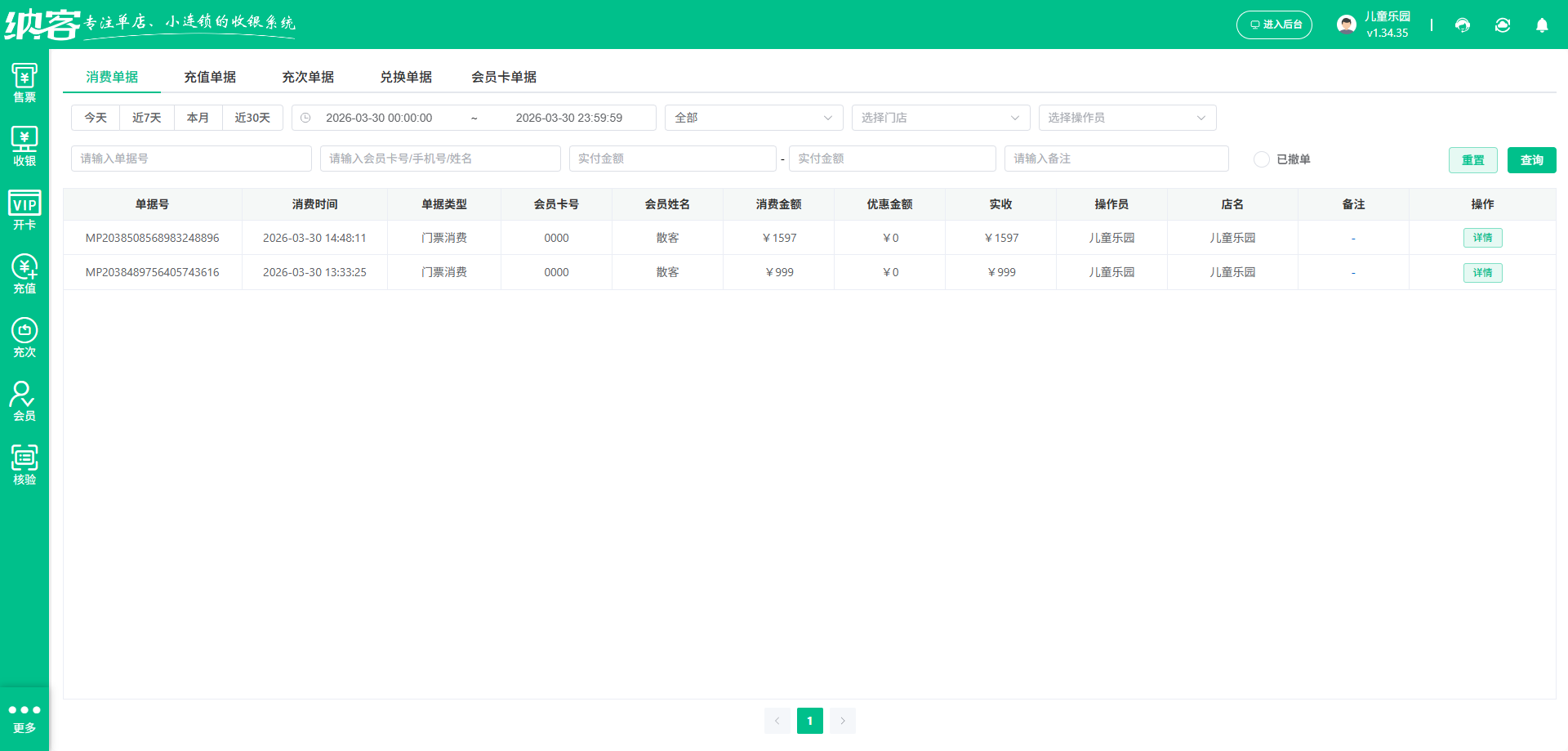Select the 近7天 date range option

(146, 117)
